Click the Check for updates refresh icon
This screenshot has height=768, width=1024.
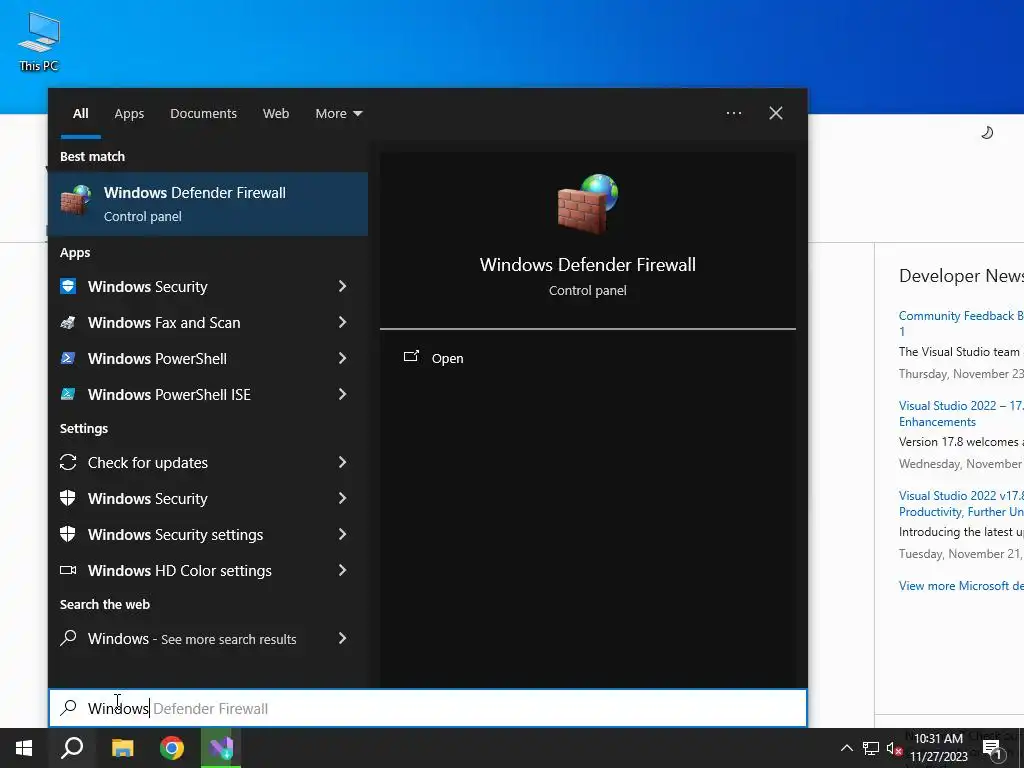click(x=68, y=462)
